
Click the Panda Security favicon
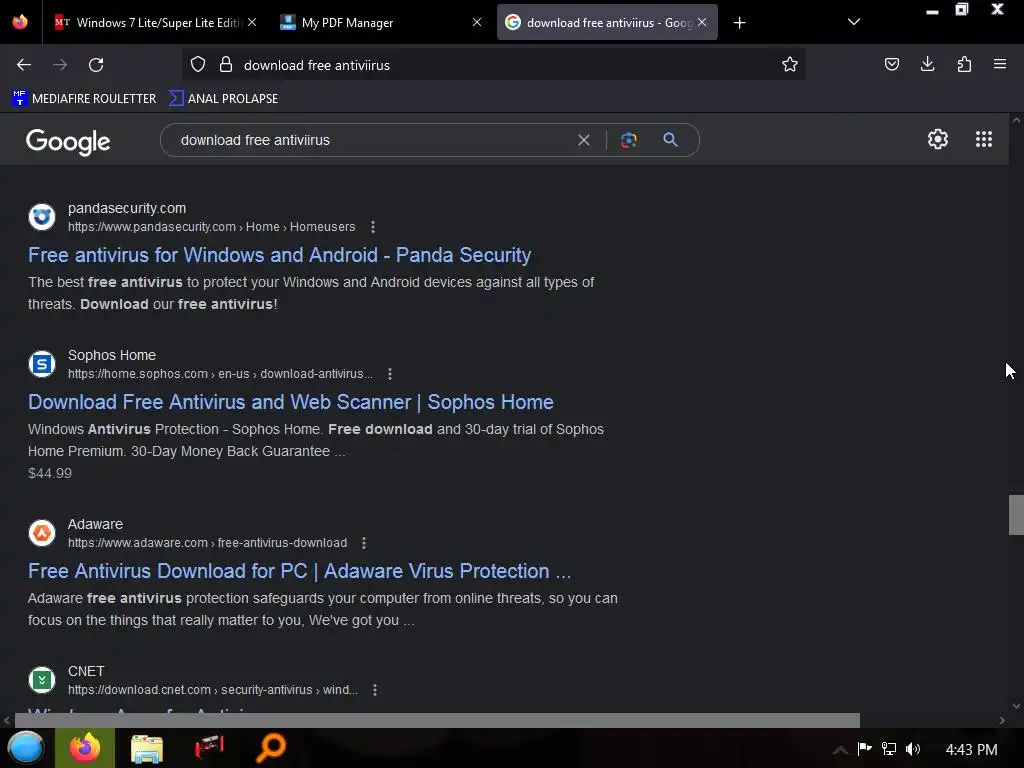tap(42, 217)
